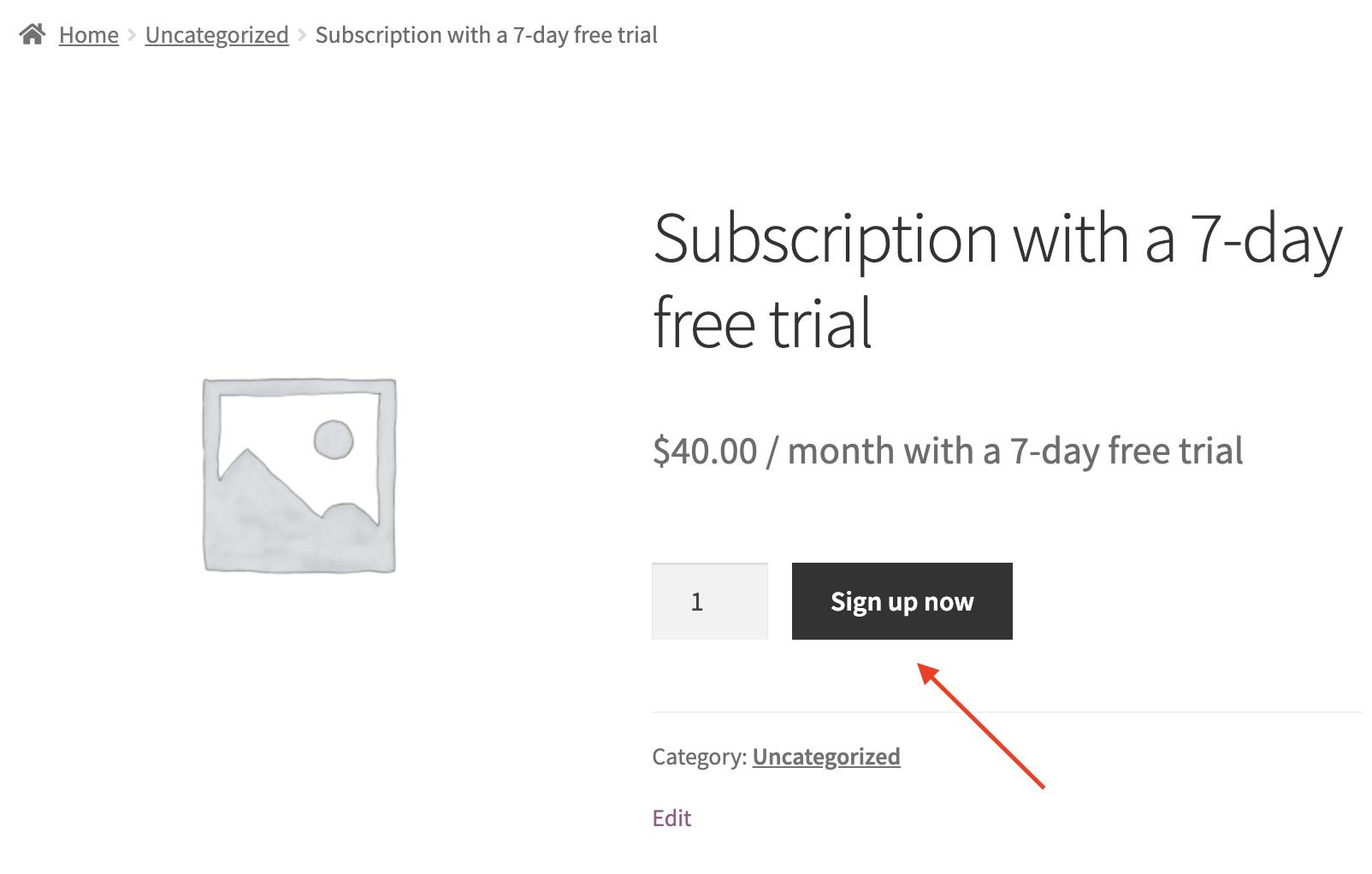This screenshot has height=874, width=1372.
Task: Click the chevron after Uncategorized breadcrumb
Action: click(x=302, y=35)
